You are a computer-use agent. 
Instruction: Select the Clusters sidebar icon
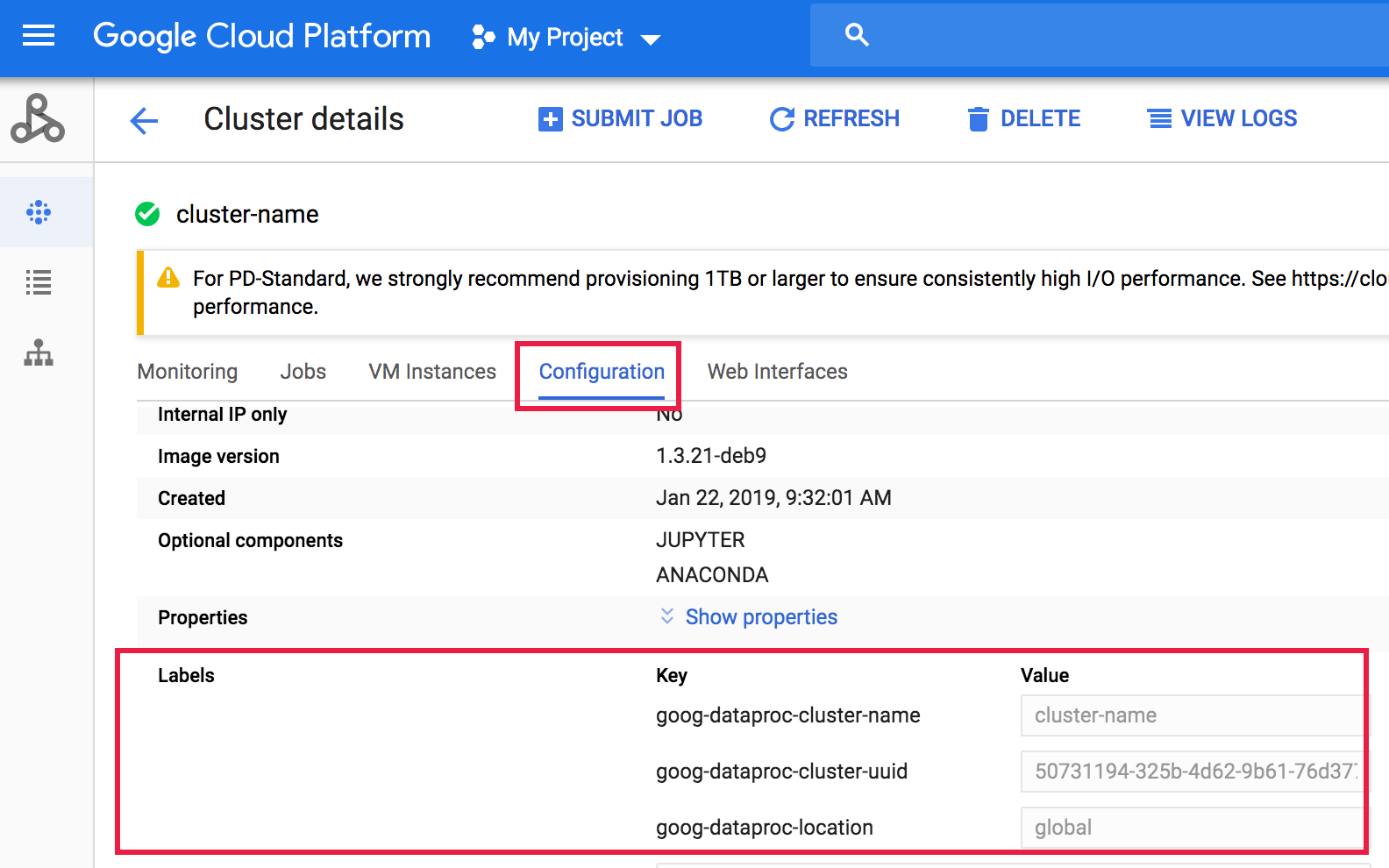click(x=39, y=212)
